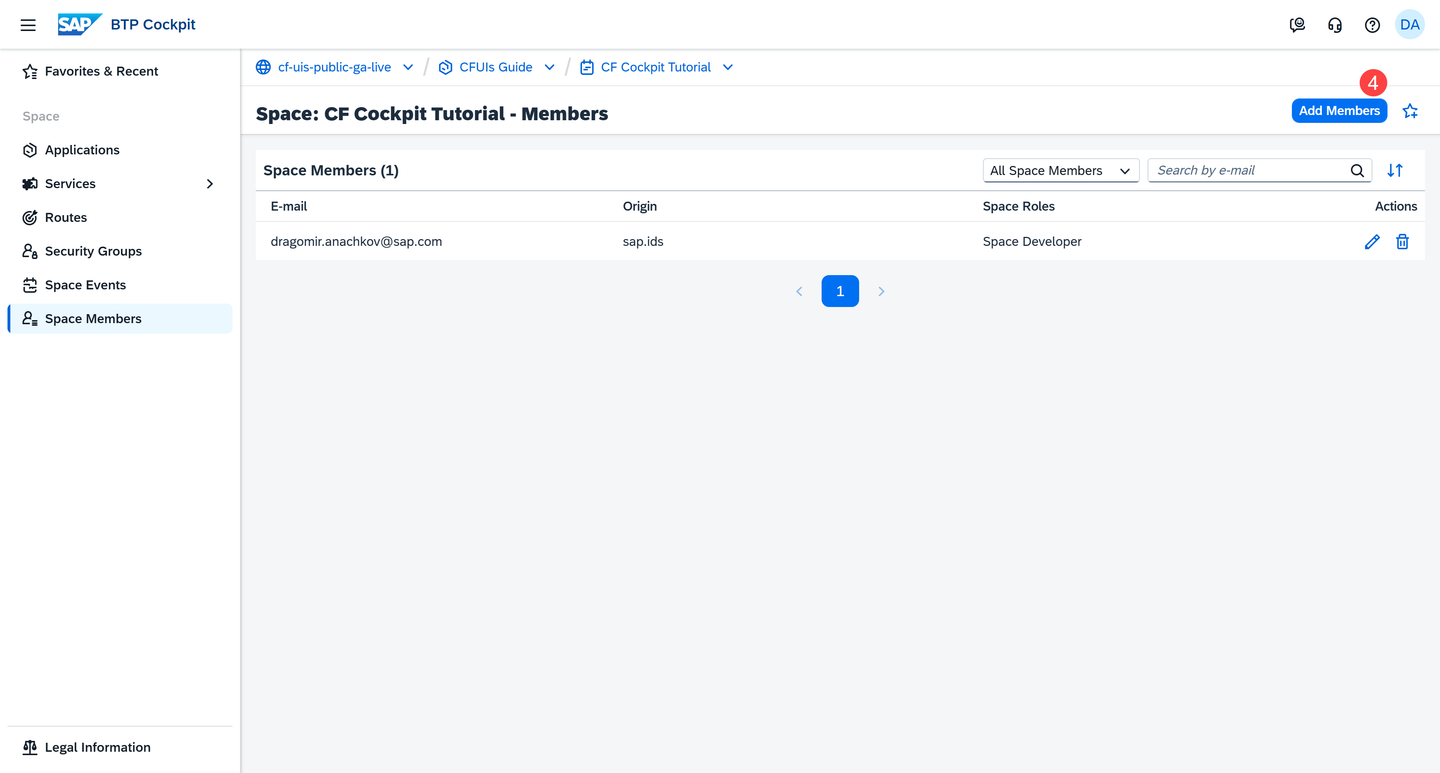
Task: Click the search magnifier icon
Action: [x=1357, y=171]
